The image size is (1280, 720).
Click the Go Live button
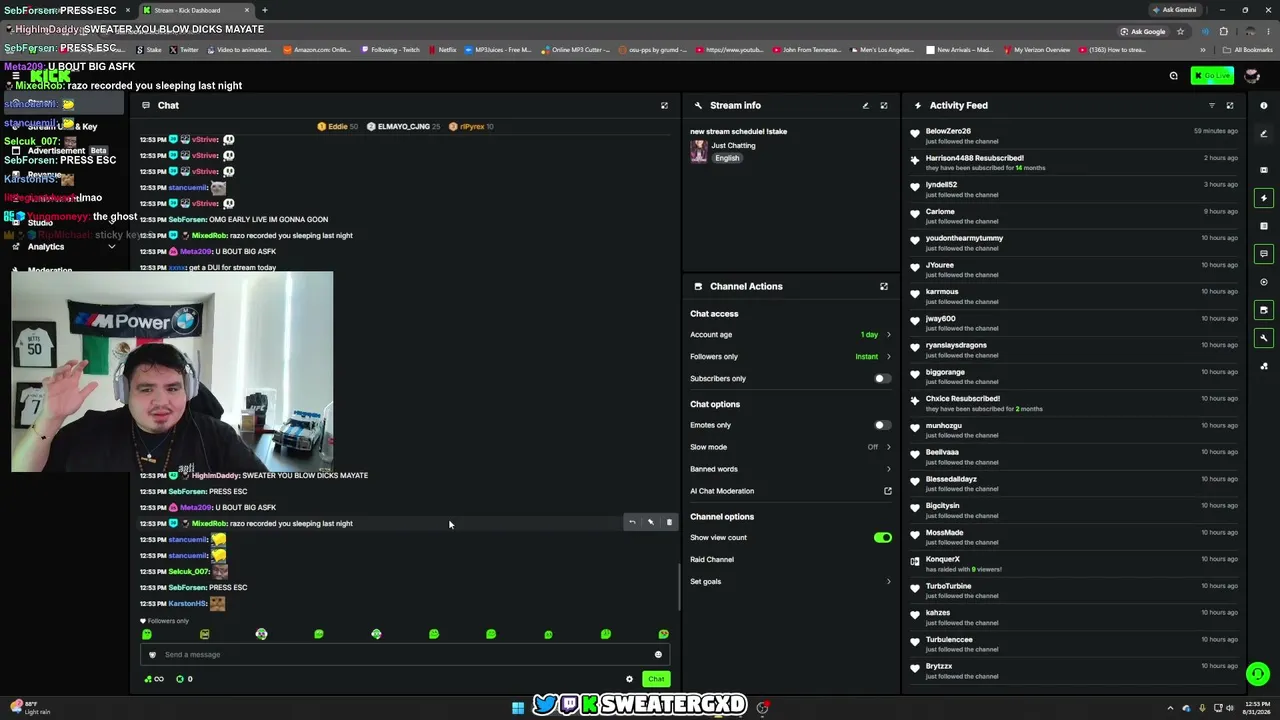tap(1212, 76)
